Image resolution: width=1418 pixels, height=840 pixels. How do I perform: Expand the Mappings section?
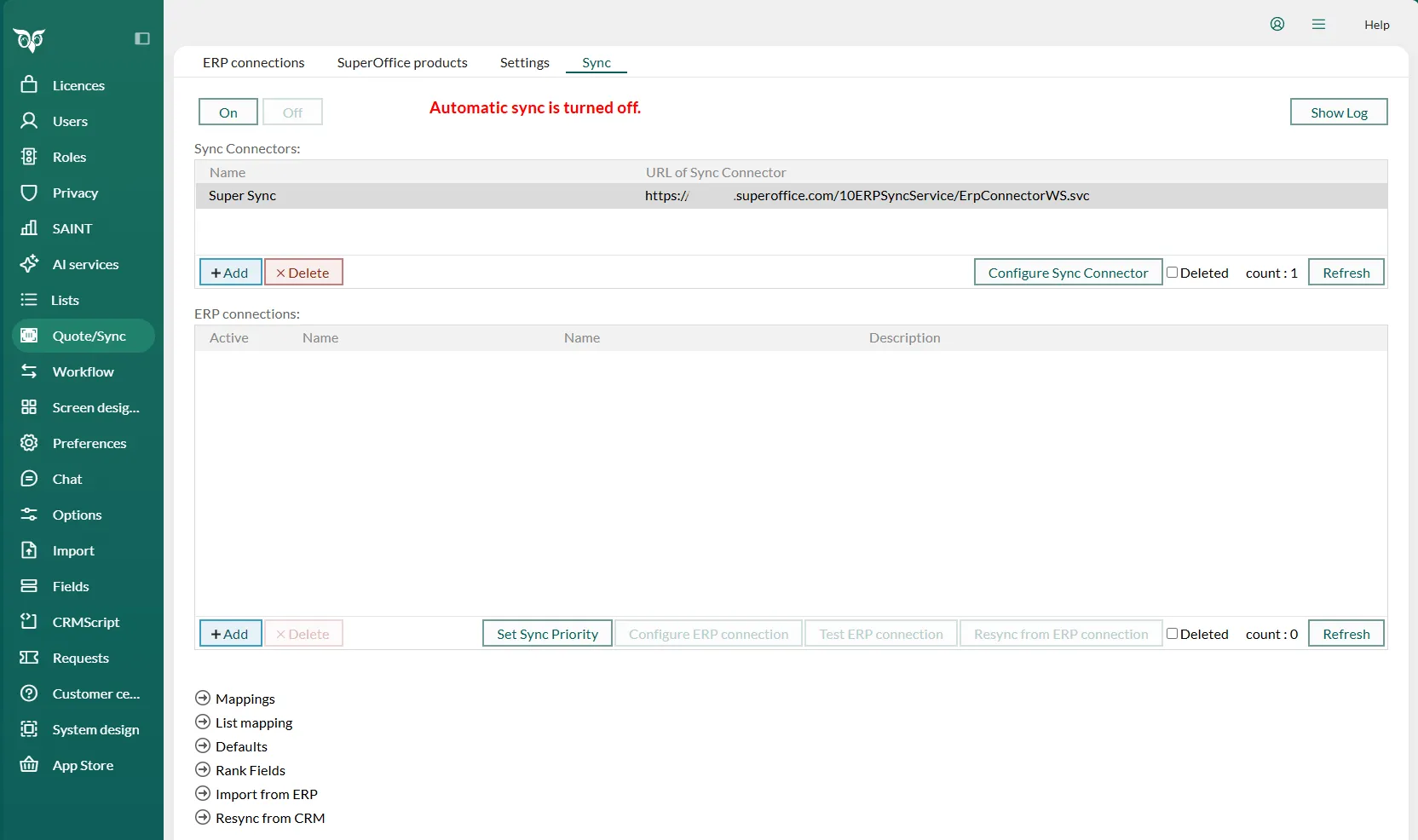tap(203, 699)
